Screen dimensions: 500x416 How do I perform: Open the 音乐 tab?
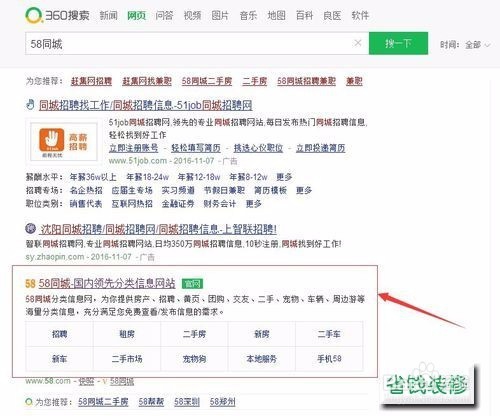pos(248,15)
